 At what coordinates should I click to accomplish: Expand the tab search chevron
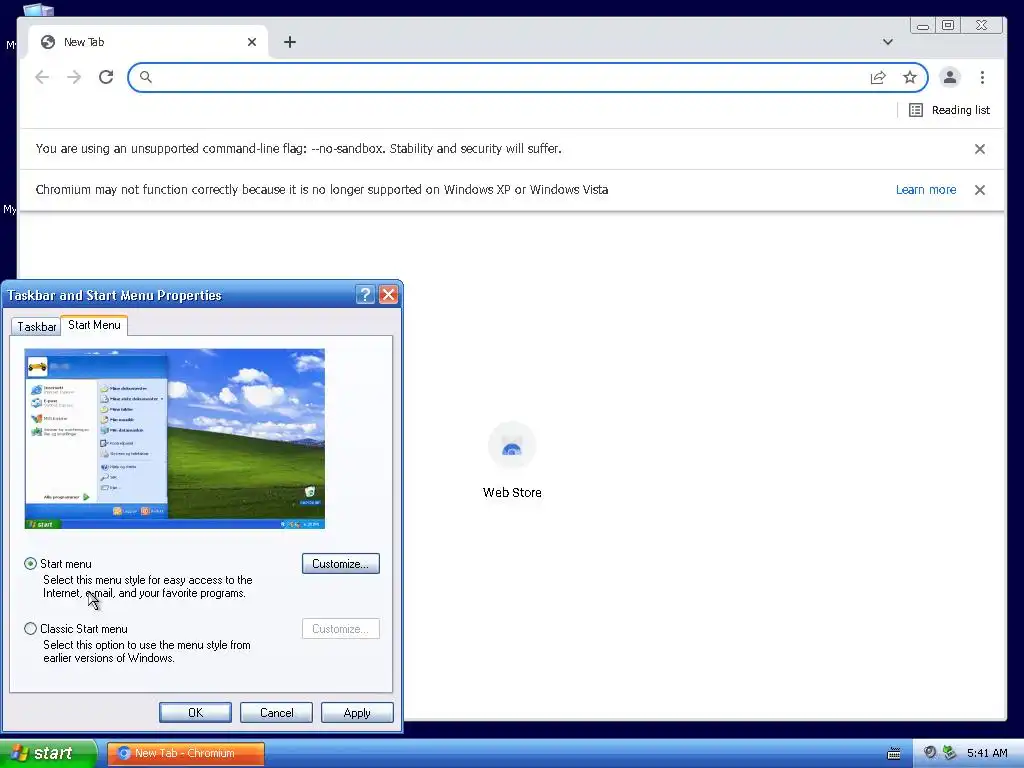(x=888, y=42)
